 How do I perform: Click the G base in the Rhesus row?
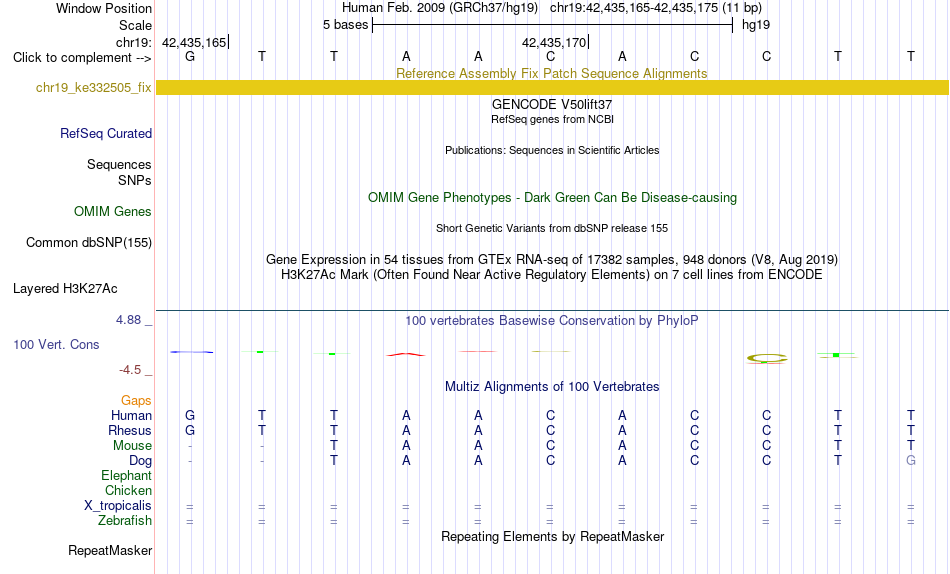[190, 430]
